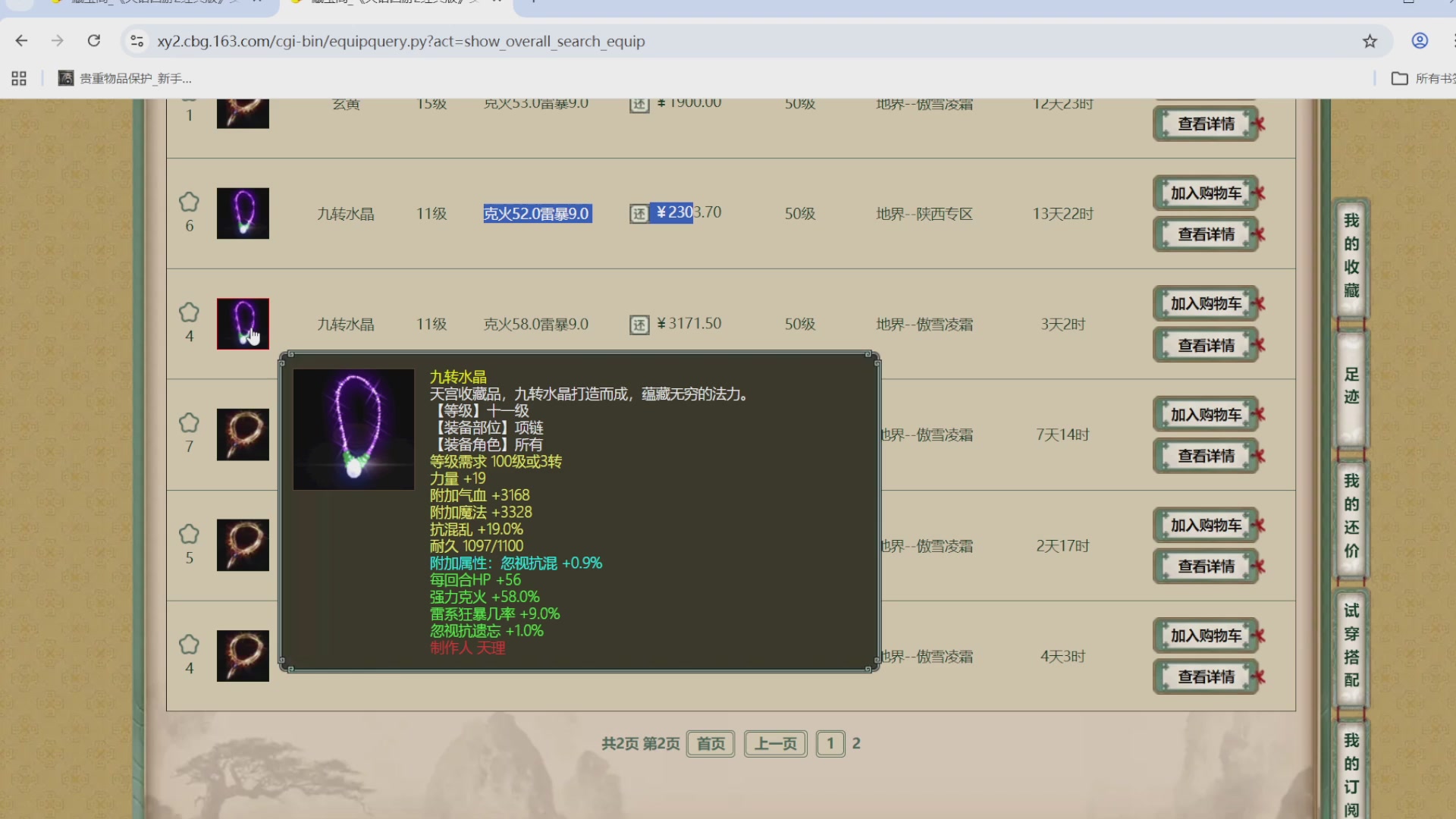Open the site information icon in address bar
1456x819 pixels.
tap(137, 41)
